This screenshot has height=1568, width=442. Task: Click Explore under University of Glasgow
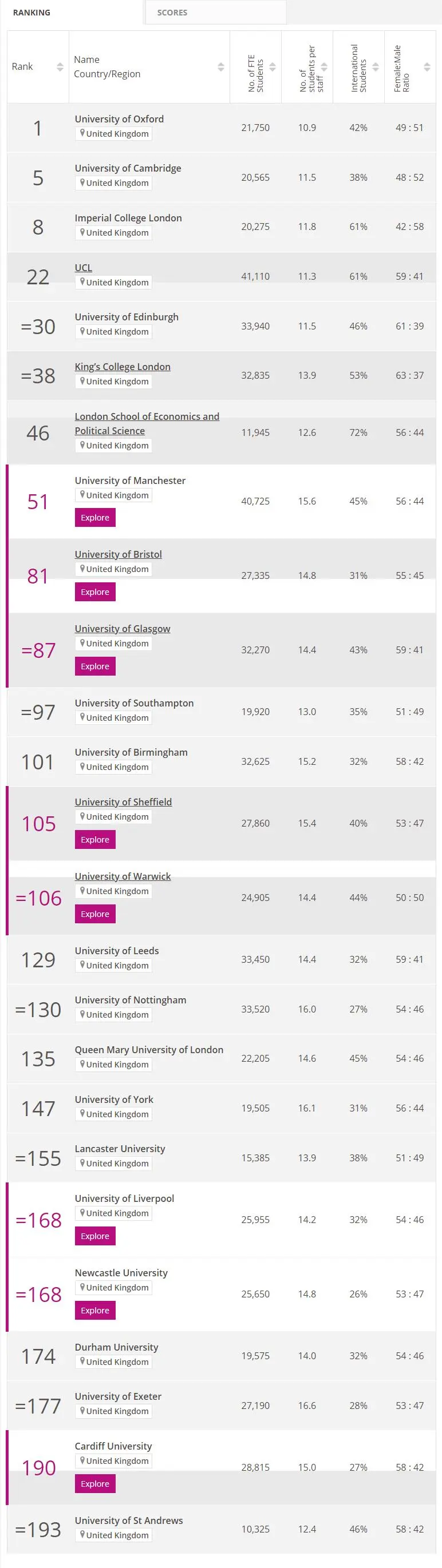click(x=95, y=666)
